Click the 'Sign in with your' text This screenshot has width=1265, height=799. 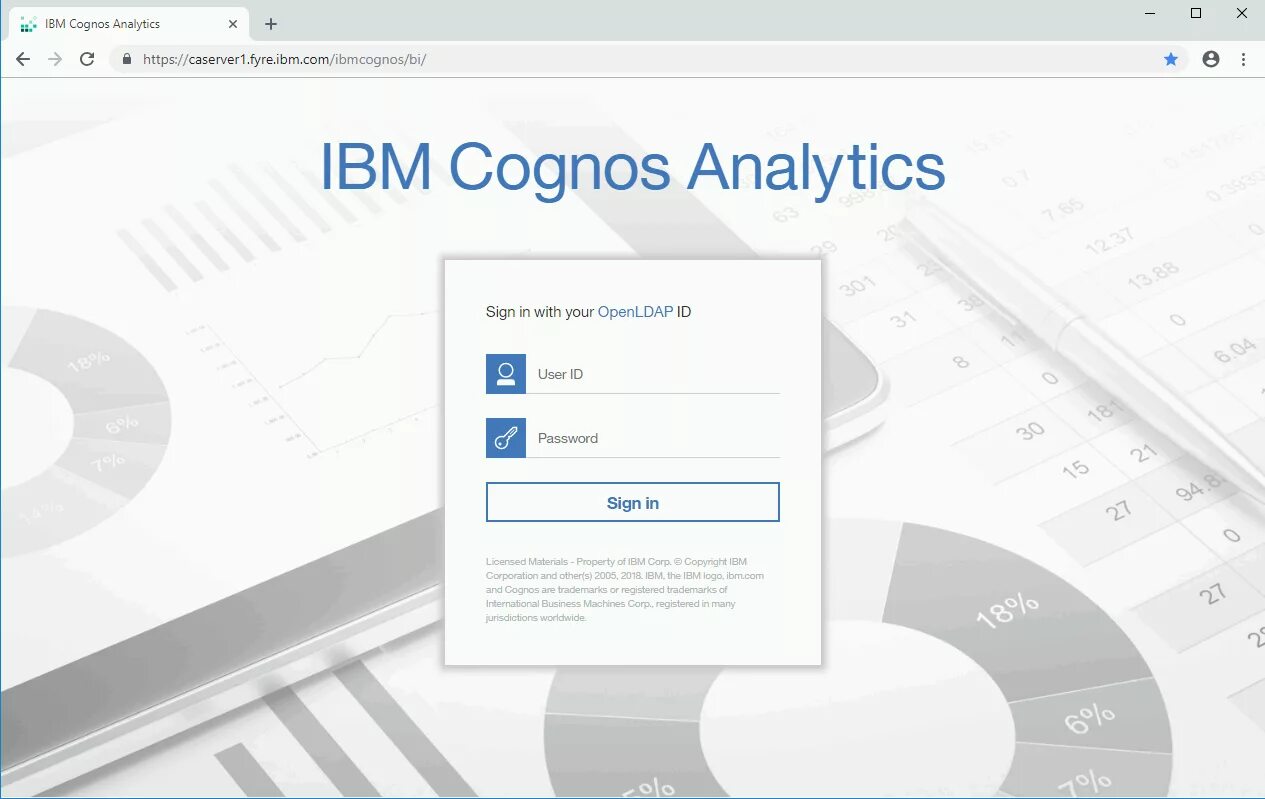(x=540, y=312)
